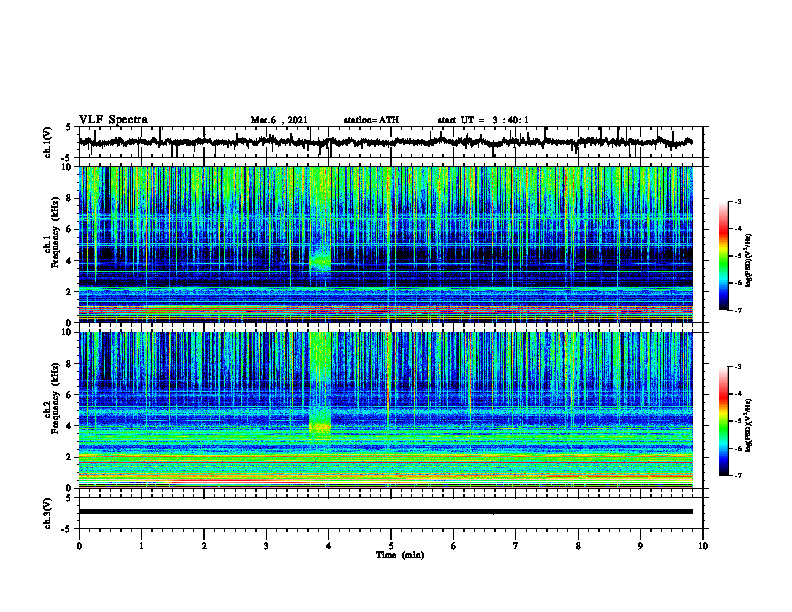
Task: Click the "-7" label below ch.2 colorbar
Action: [x=738, y=476]
